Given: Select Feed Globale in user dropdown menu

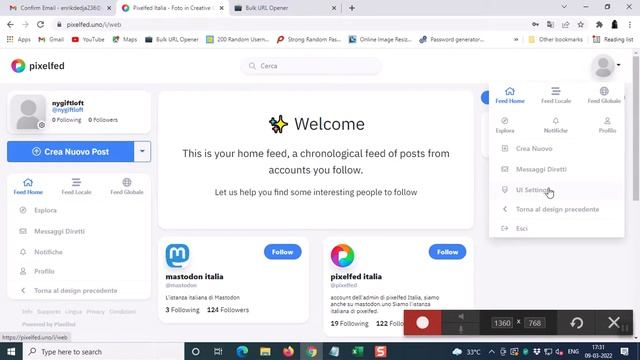Looking at the screenshot, I should point(604,95).
